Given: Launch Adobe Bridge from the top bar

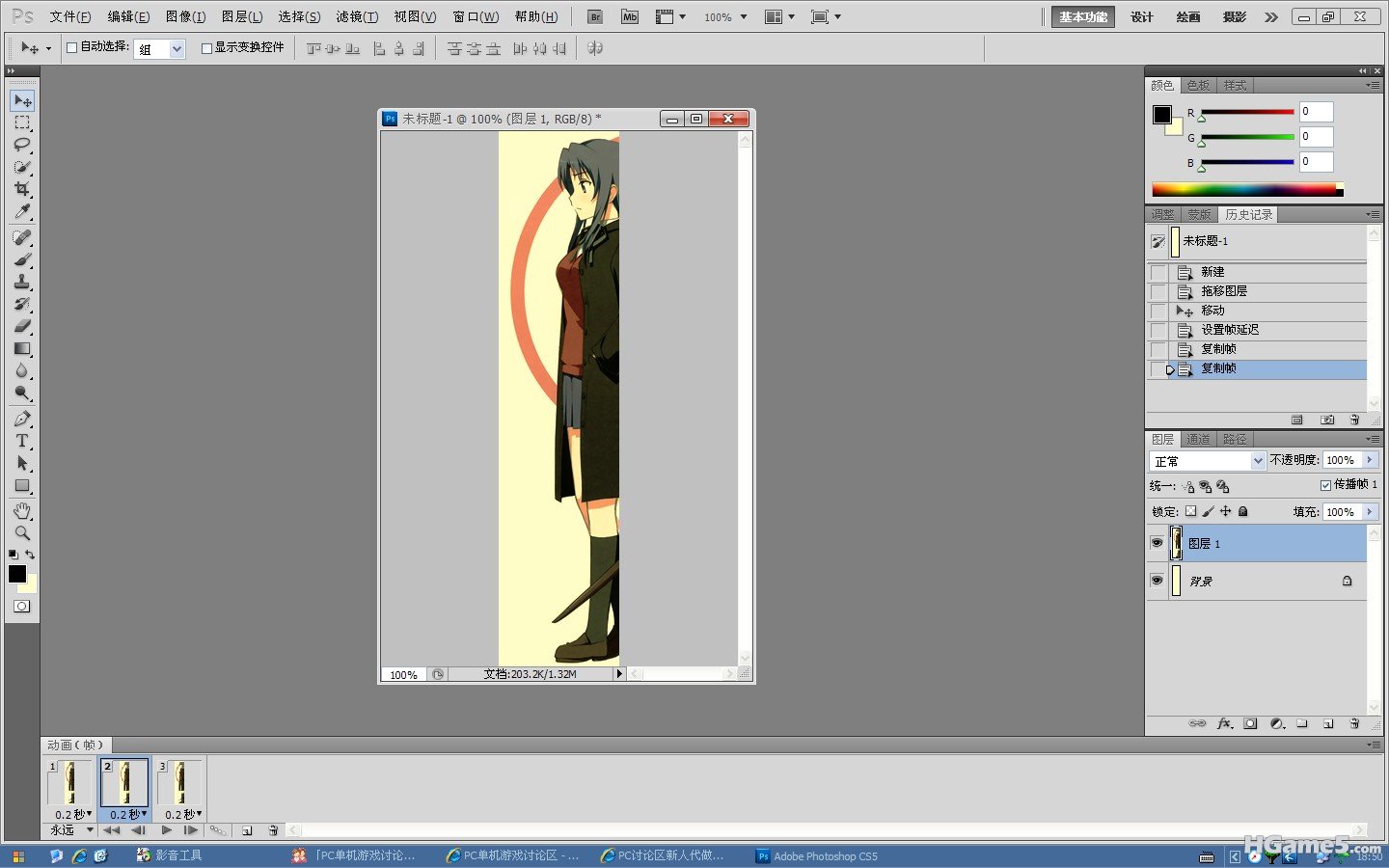Looking at the screenshot, I should tap(595, 16).
